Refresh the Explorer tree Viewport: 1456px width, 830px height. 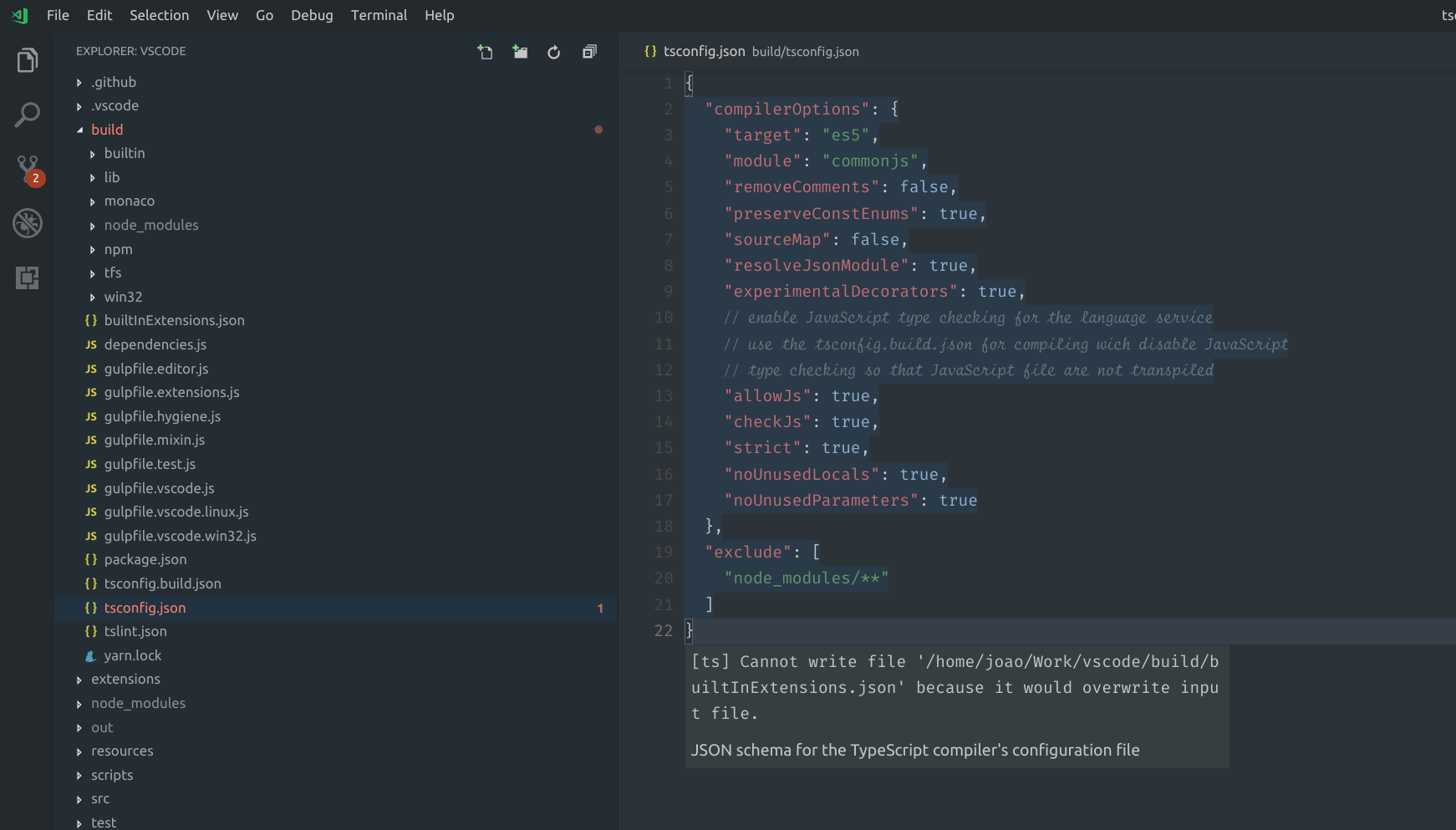tap(554, 52)
